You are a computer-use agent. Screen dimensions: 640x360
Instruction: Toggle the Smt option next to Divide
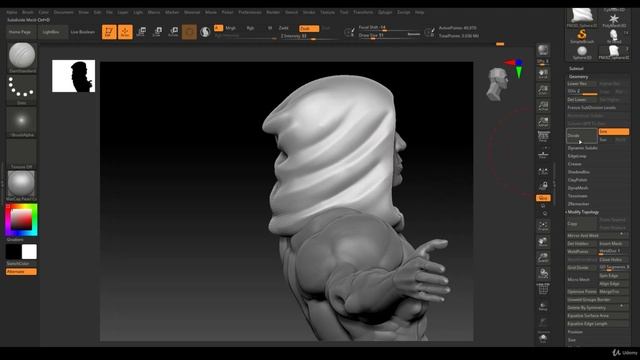point(613,131)
